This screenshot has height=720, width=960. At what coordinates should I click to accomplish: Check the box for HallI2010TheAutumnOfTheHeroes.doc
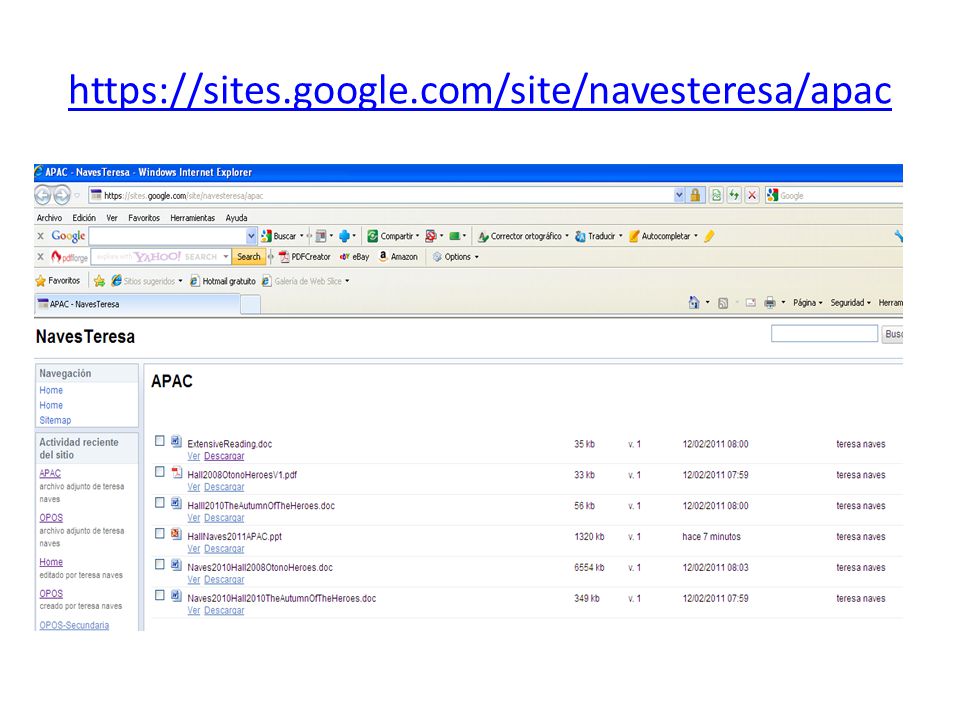[x=160, y=503]
